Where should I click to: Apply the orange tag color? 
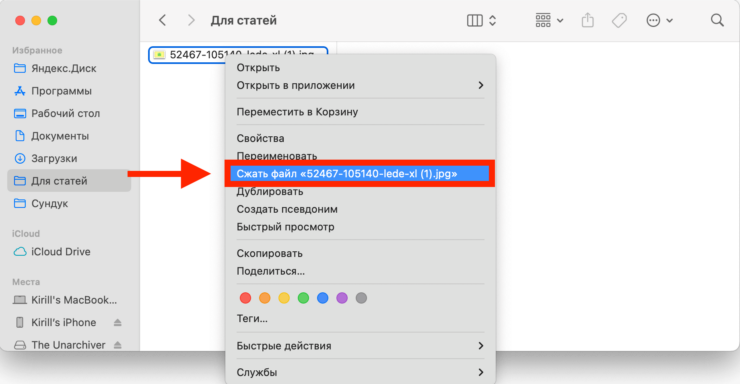coord(265,298)
